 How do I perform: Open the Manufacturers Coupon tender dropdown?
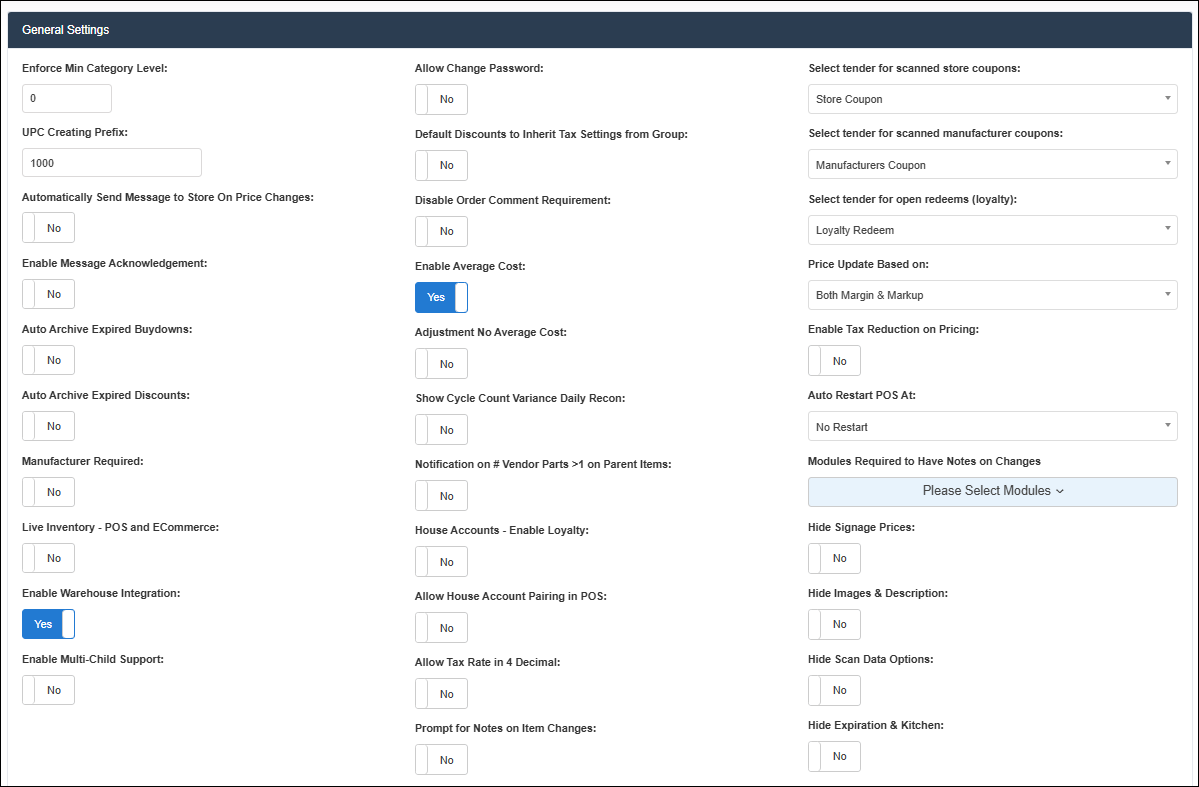click(992, 165)
